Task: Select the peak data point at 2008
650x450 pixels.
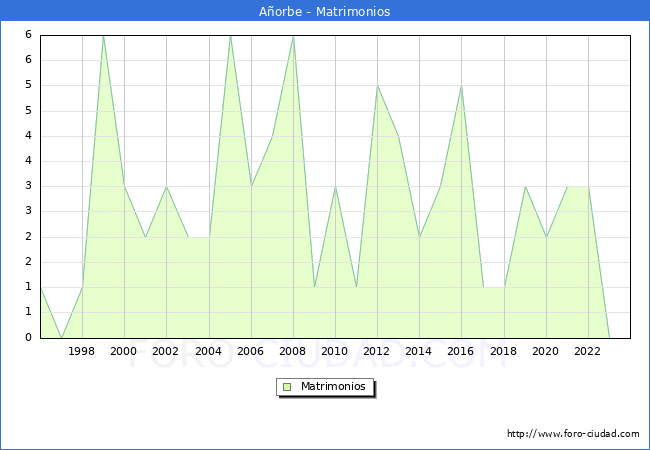Action: coord(293,35)
